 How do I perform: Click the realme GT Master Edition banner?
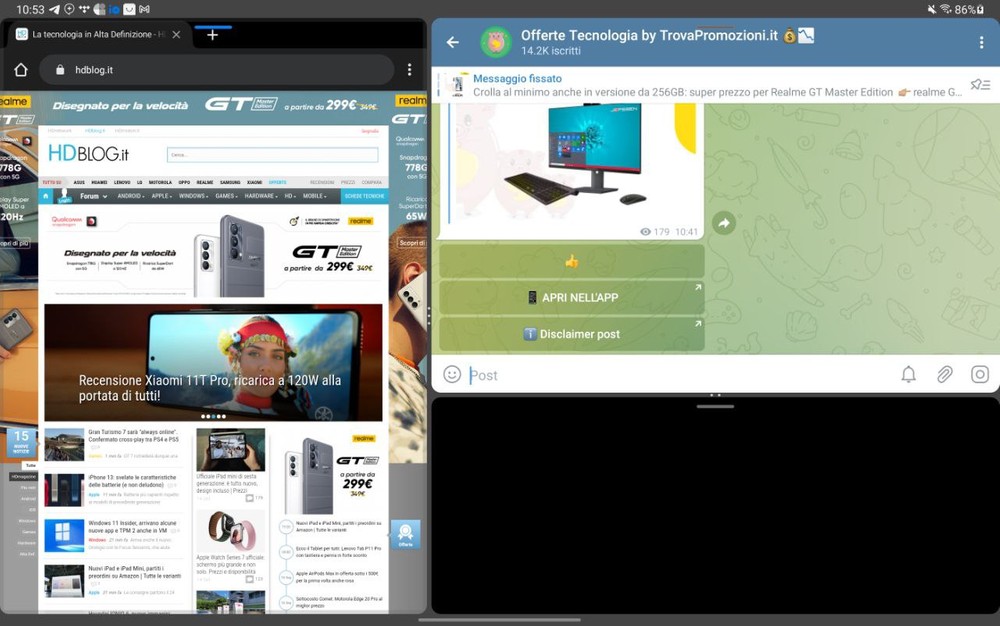(x=213, y=256)
